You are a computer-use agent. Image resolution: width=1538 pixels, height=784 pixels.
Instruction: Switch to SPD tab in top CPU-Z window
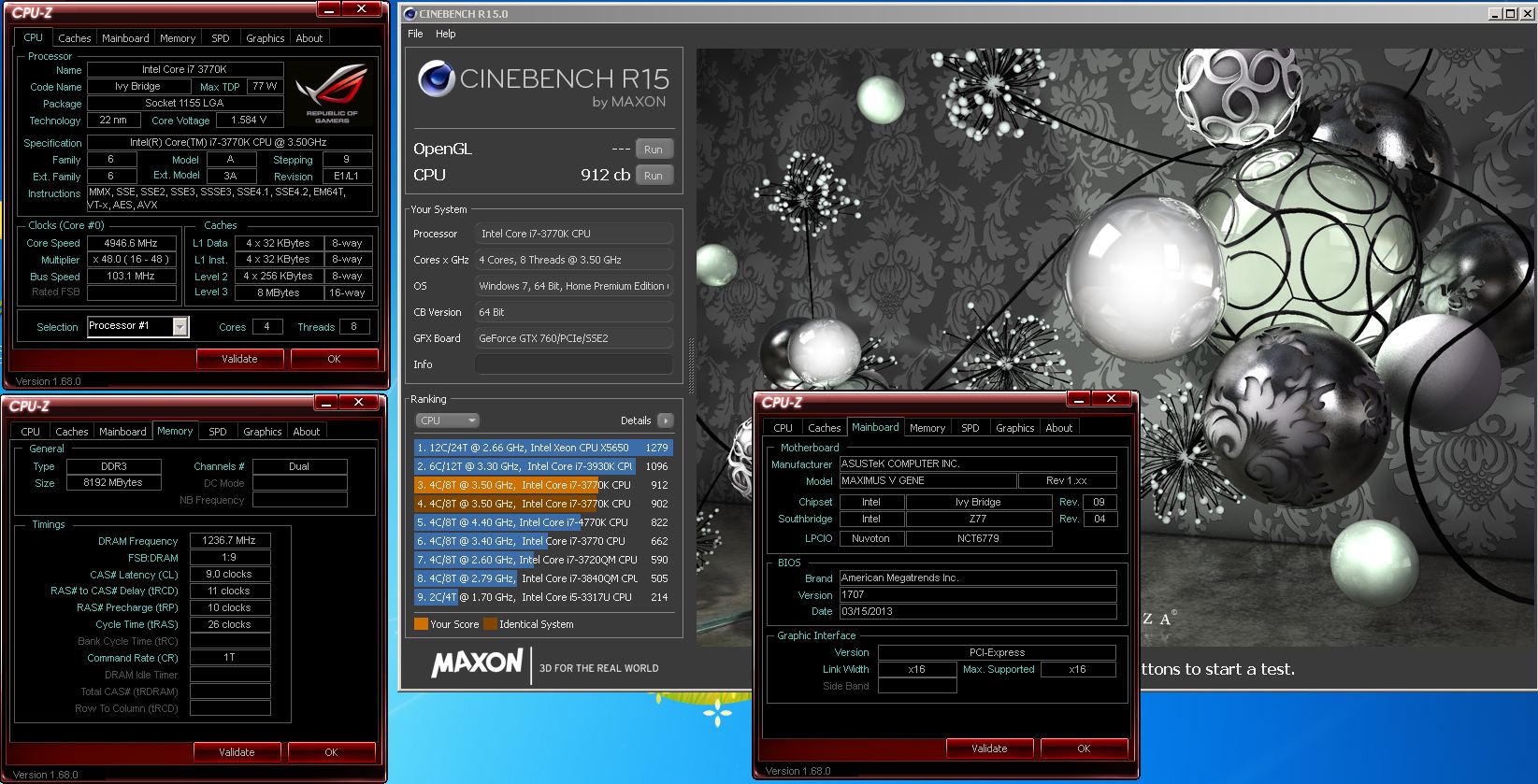point(221,38)
